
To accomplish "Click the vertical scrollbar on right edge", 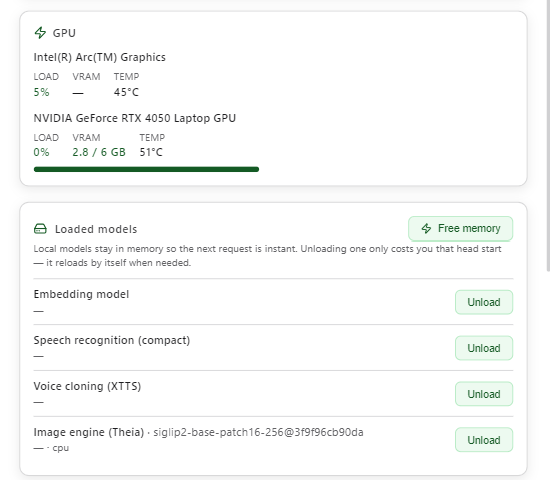I will [548, 135].
